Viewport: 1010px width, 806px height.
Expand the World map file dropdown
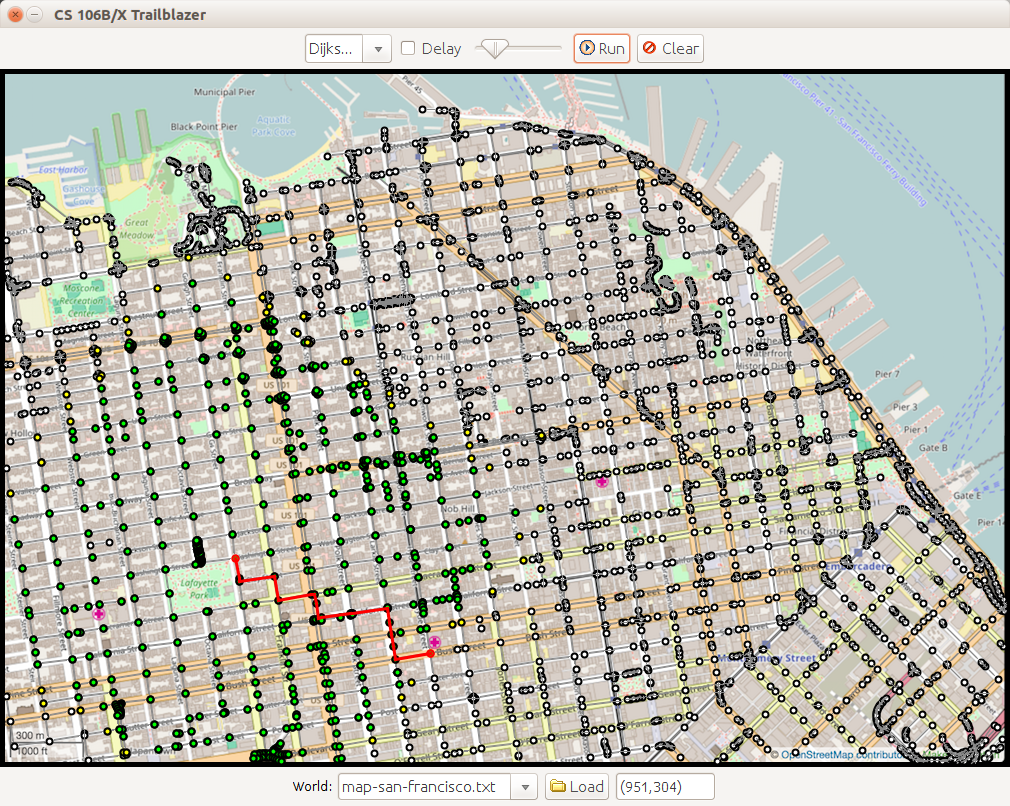pos(525,787)
